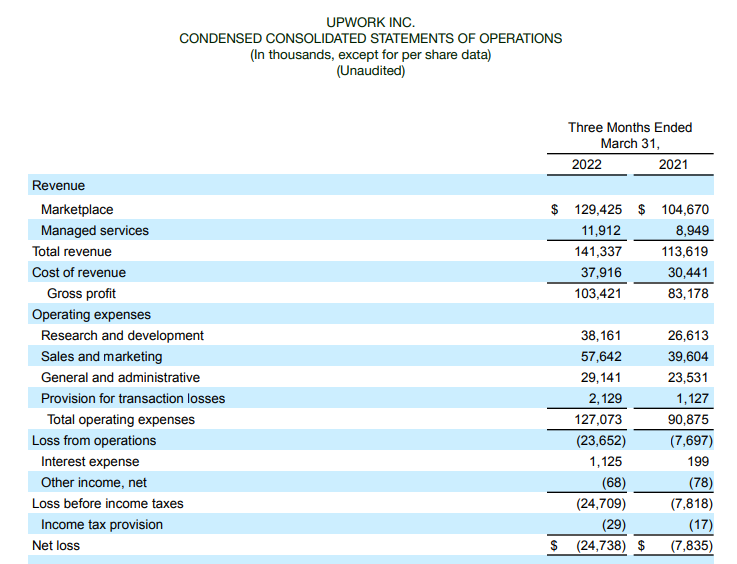The height and width of the screenshot is (564, 737).
Task: Click Income tax provision value (17)
Action: pyautogui.click(x=701, y=525)
